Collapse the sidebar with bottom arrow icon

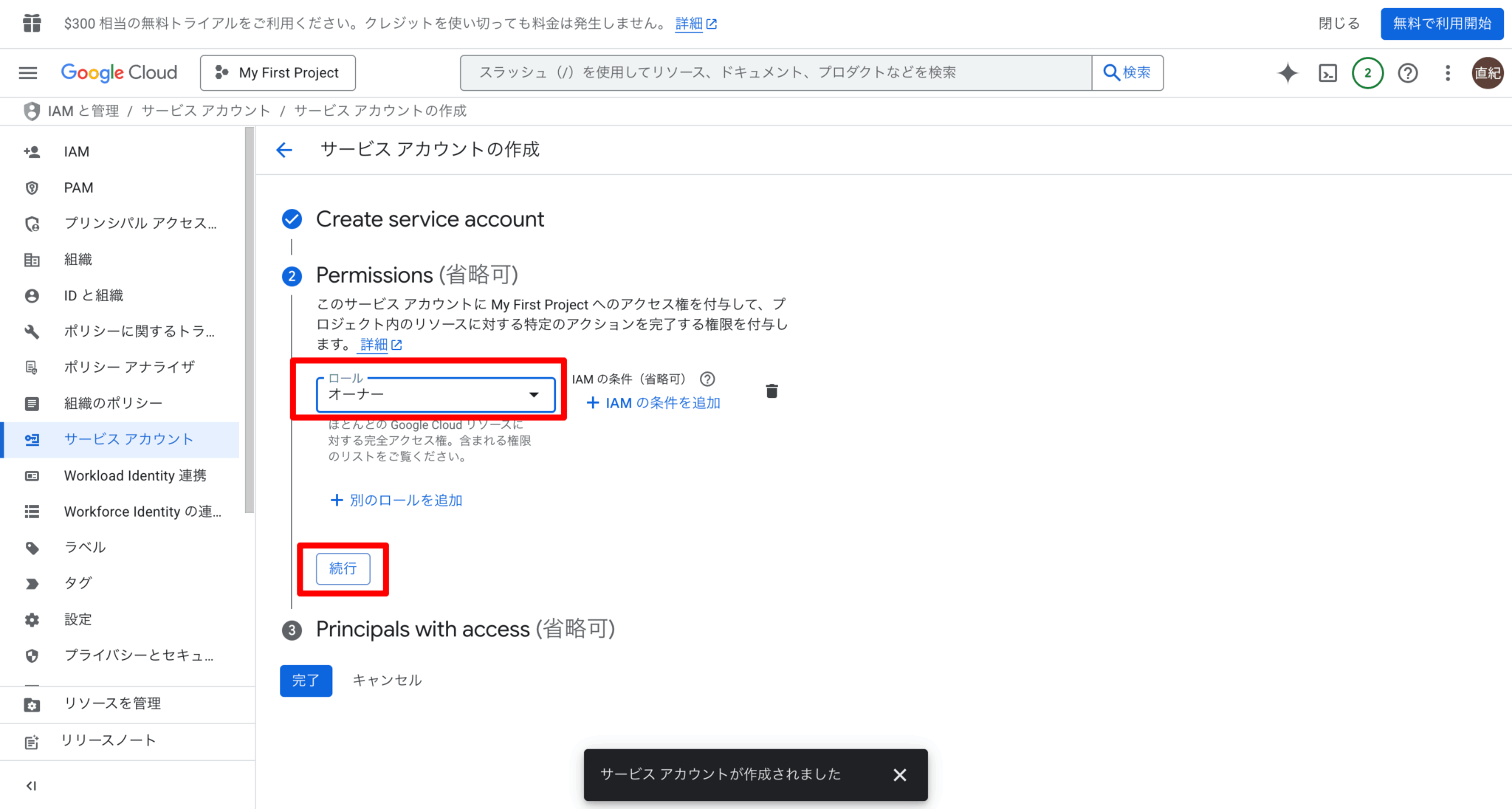(30, 785)
